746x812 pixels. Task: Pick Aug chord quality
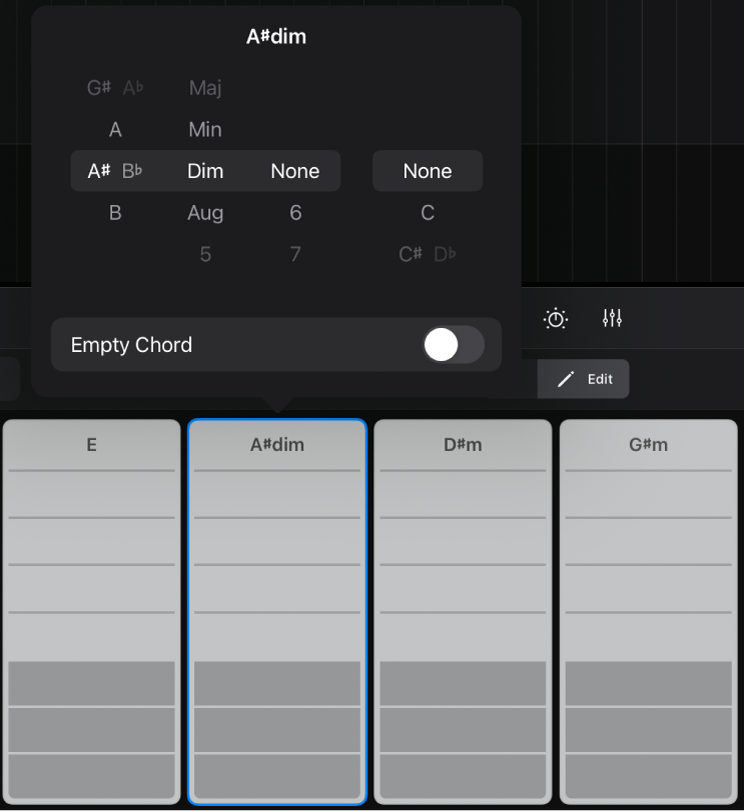click(206, 213)
